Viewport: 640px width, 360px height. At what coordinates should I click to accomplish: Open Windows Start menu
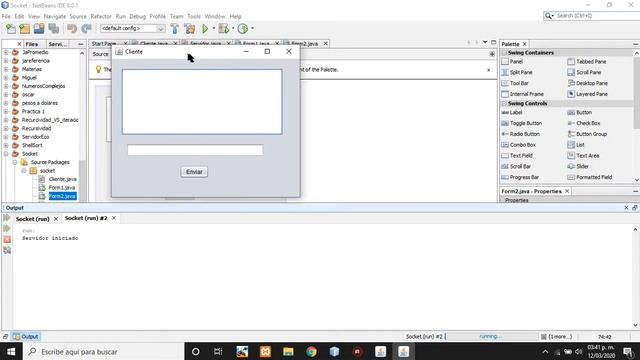click(11, 351)
